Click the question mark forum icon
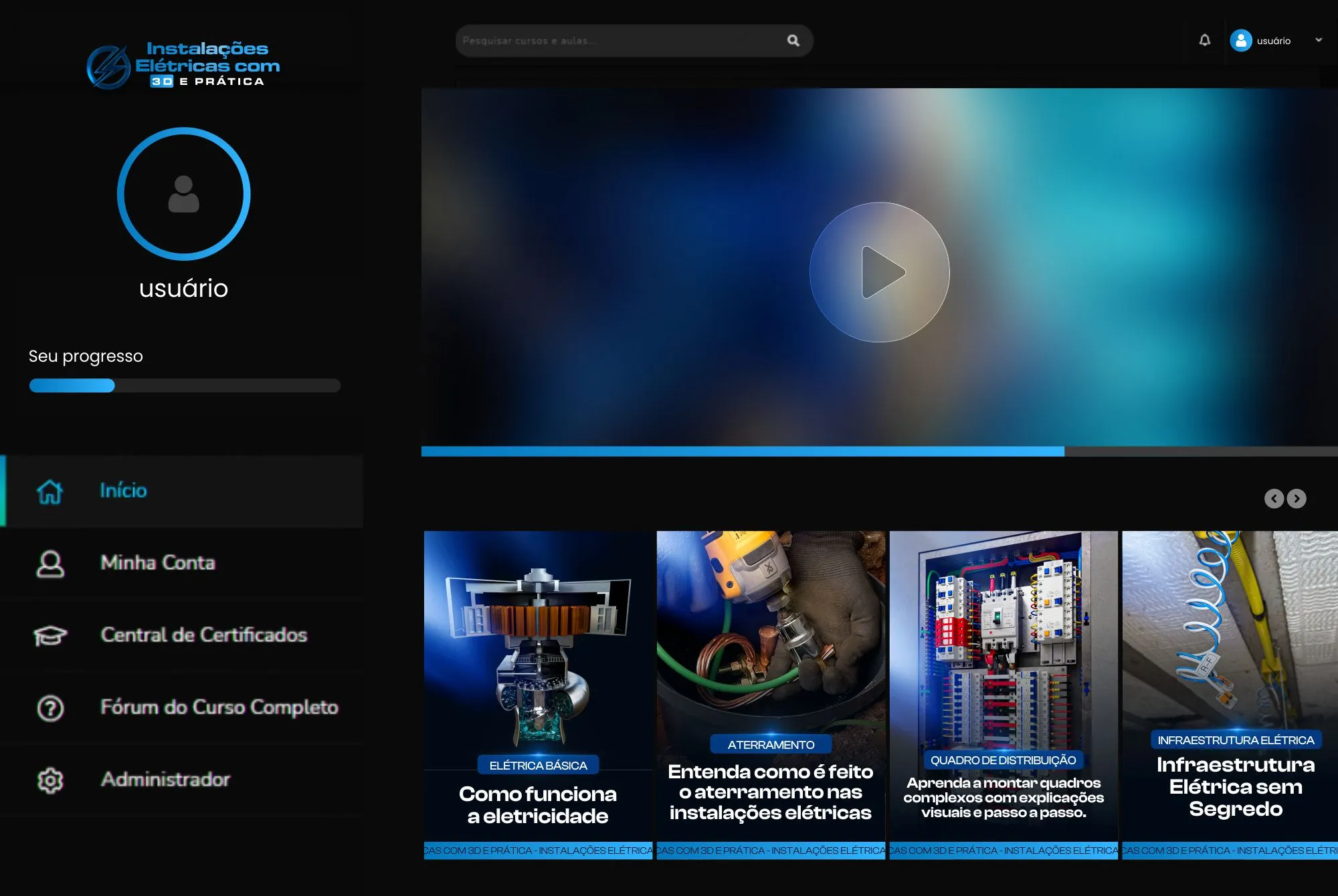The width and height of the screenshot is (1338, 896). point(50,708)
